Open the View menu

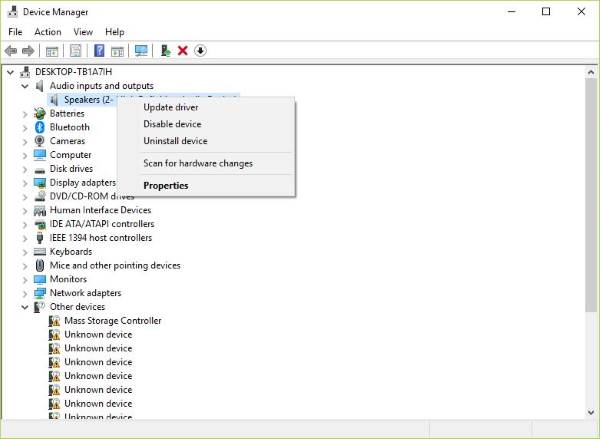tap(83, 32)
